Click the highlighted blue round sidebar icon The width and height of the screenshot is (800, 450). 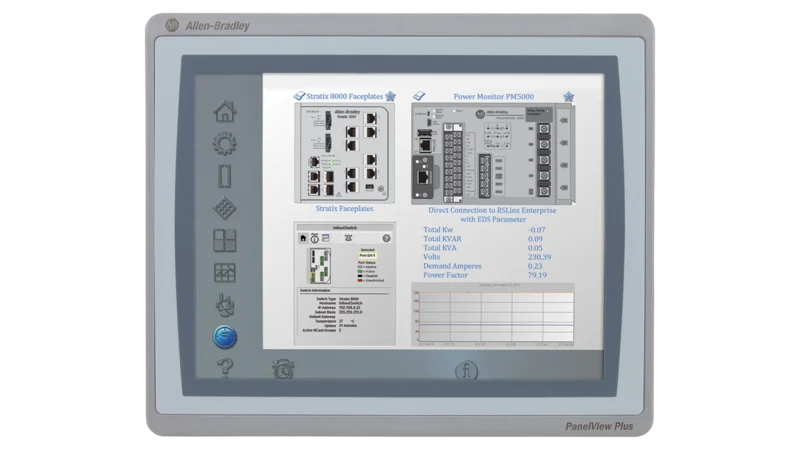(225, 337)
